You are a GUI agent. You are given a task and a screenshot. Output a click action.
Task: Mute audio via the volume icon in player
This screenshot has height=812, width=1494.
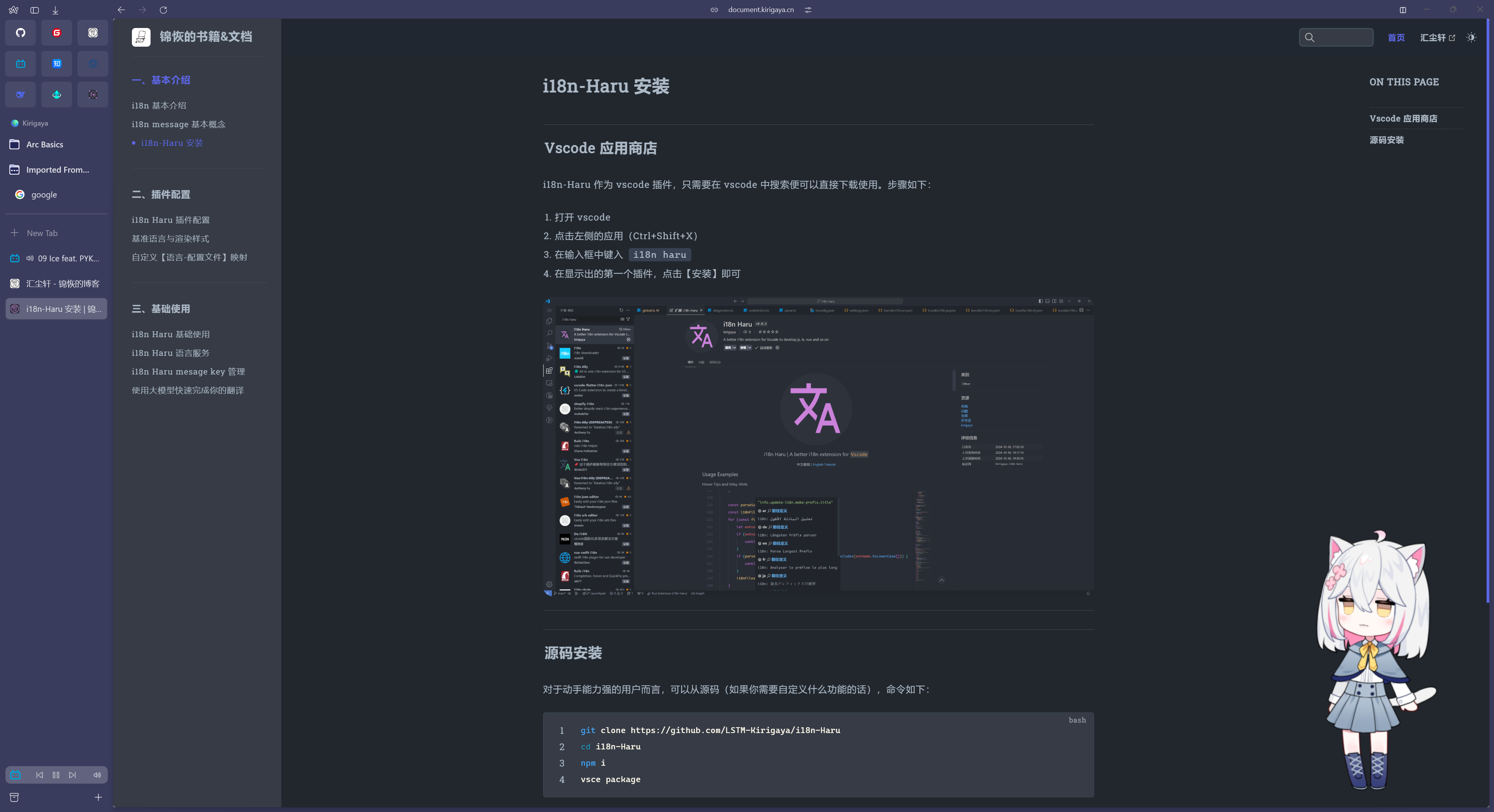(x=97, y=775)
